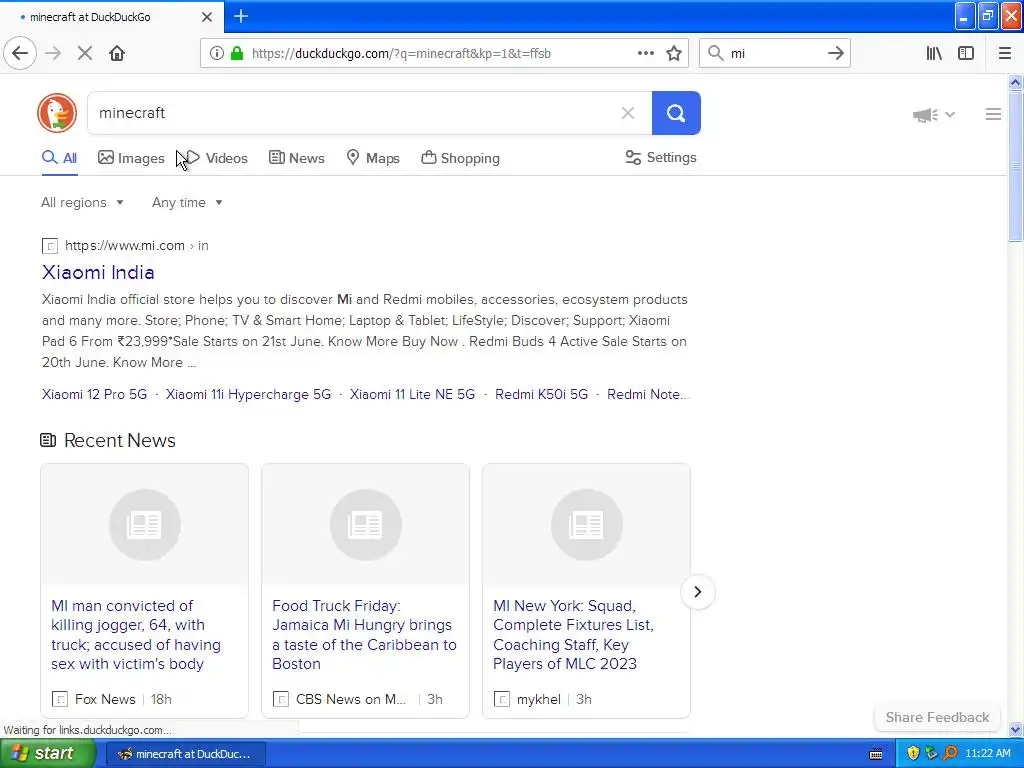Image resolution: width=1024 pixels, height=768 pixels.
Task: Click the green secure connection padlock
Action: [237, 54]
